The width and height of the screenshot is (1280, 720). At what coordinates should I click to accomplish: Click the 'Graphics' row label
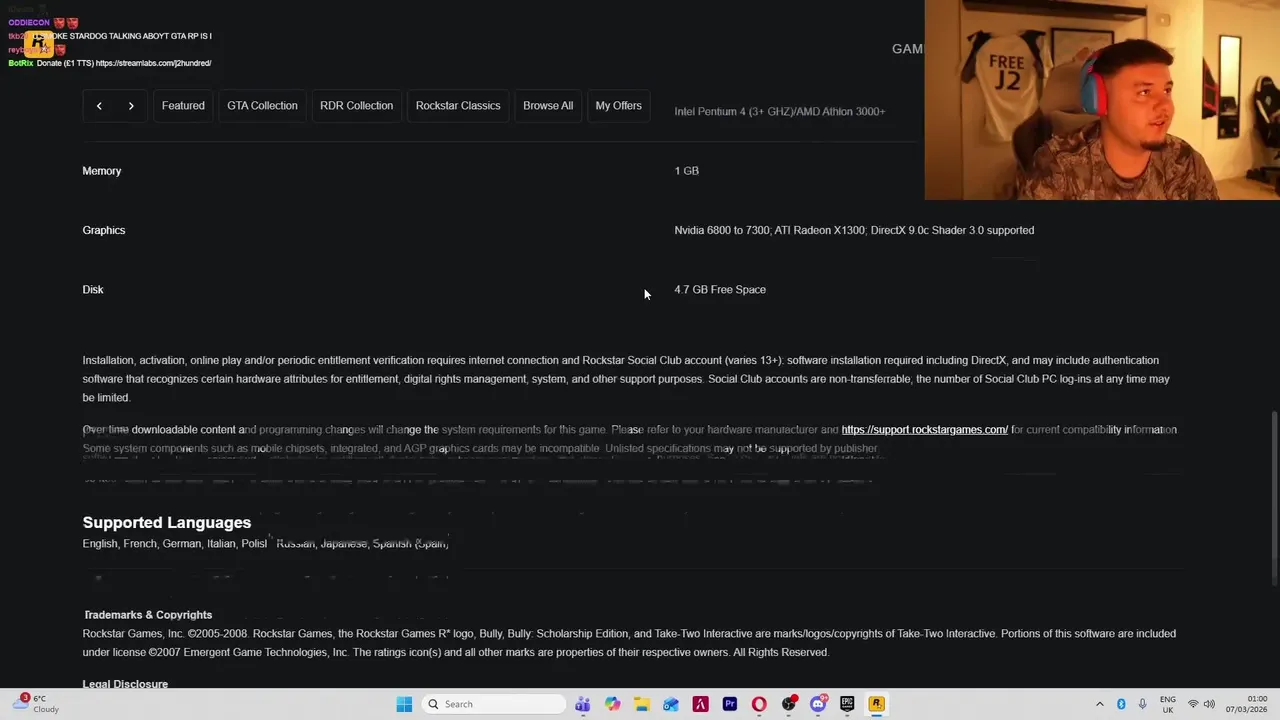point(104,230)
